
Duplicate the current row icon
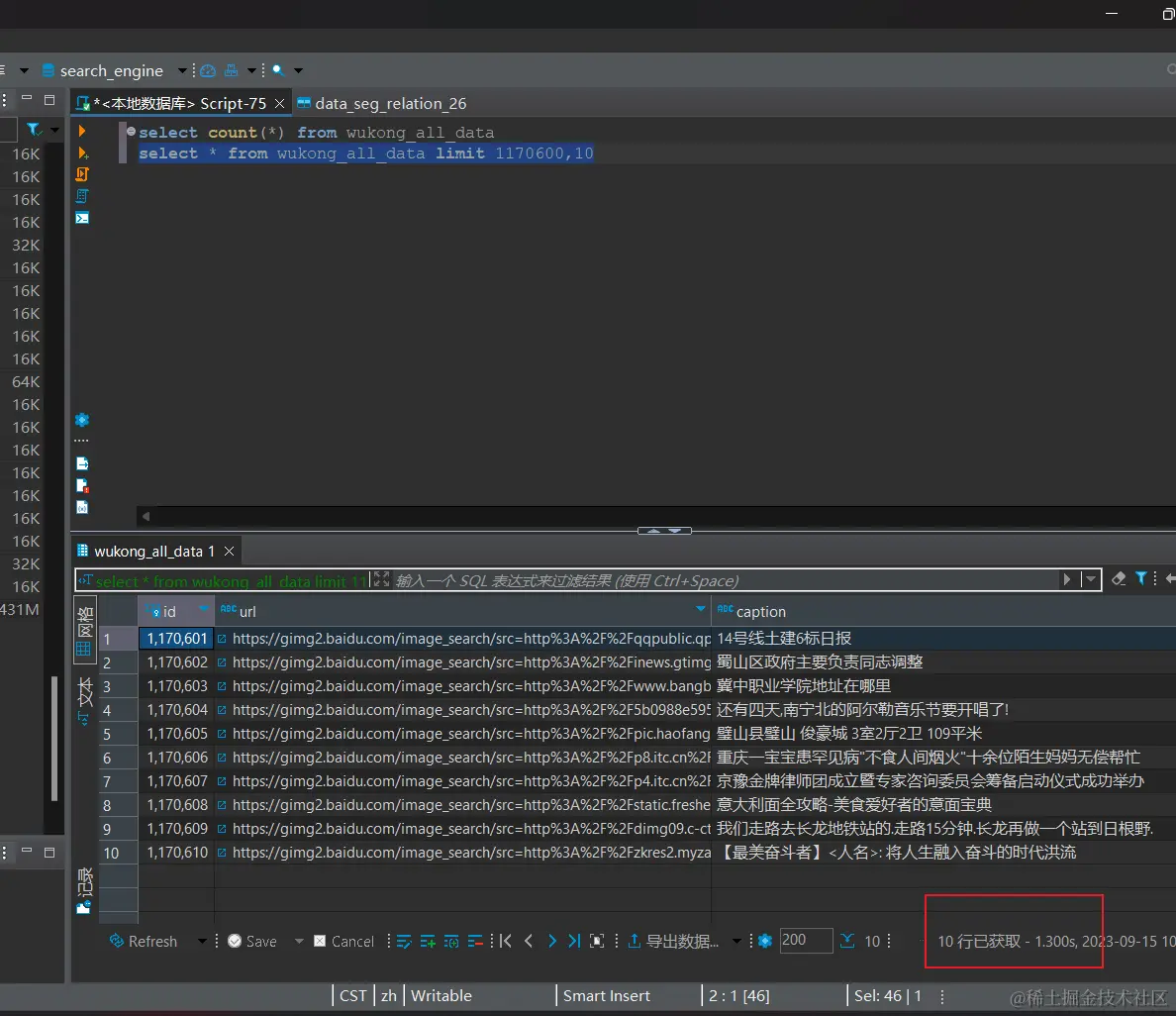click(x=451, y=941)
